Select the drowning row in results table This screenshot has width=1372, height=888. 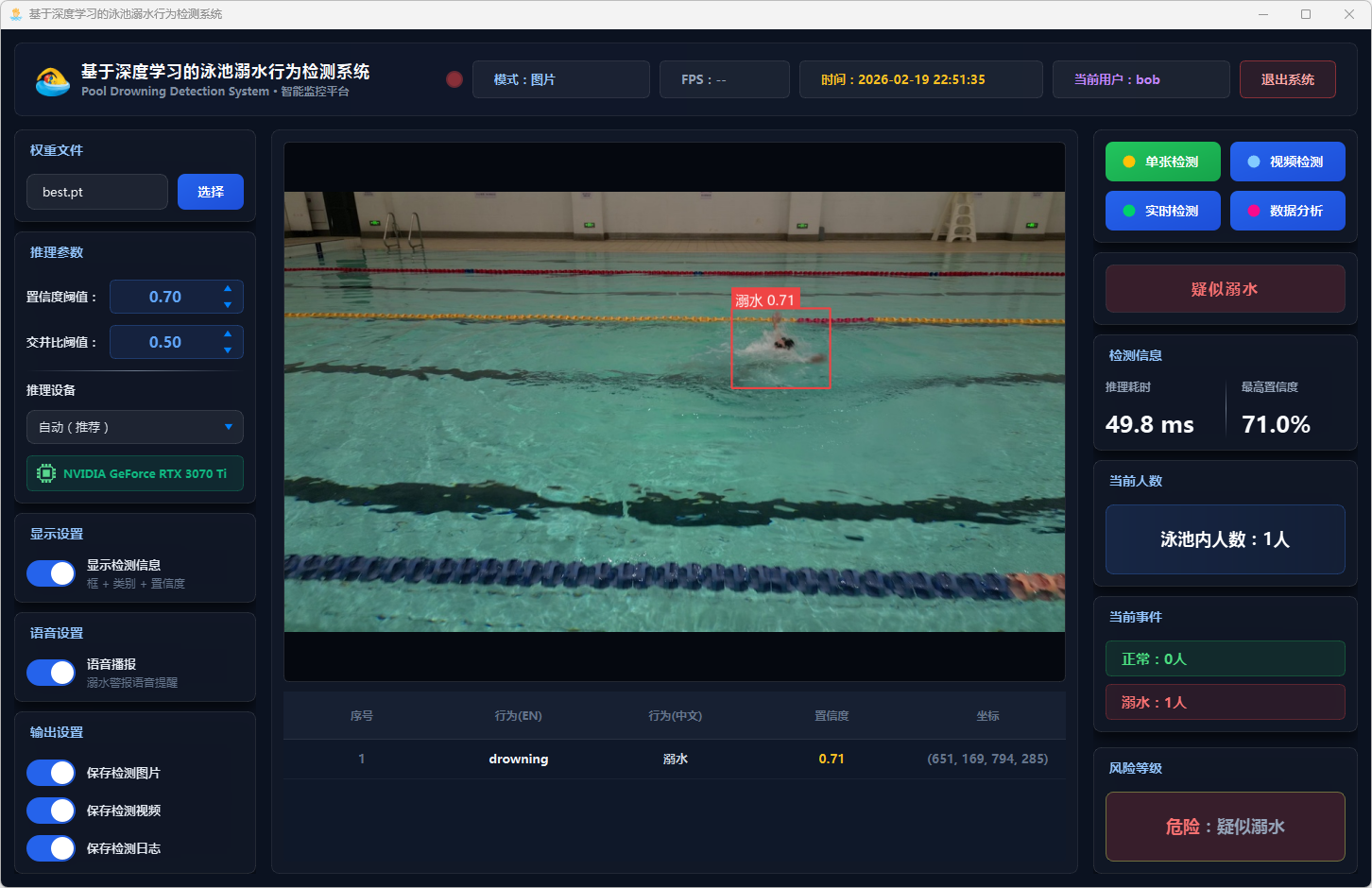(x=674, y=759)
